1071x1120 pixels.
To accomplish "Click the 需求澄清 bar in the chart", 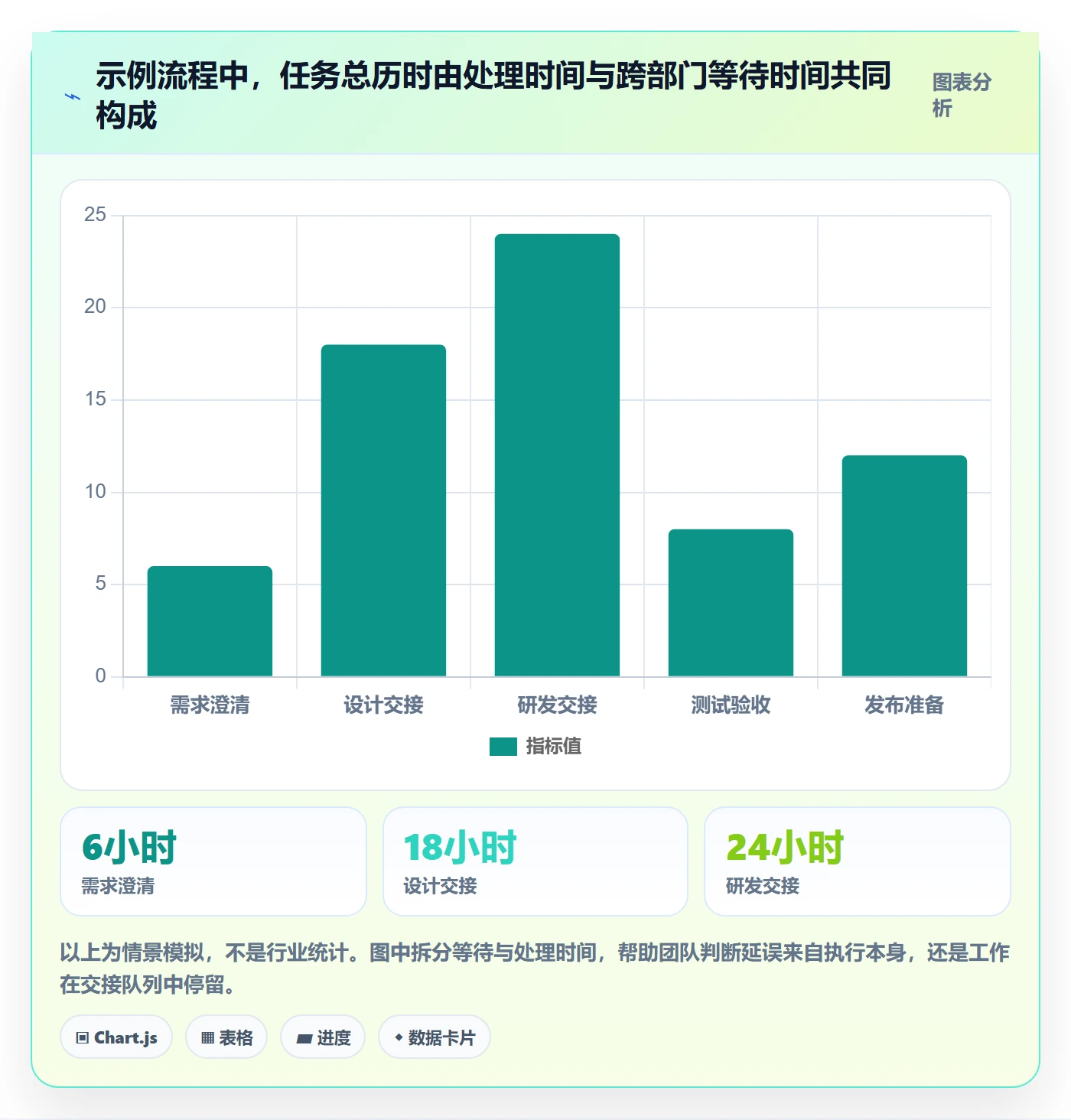I will [210, 621].
